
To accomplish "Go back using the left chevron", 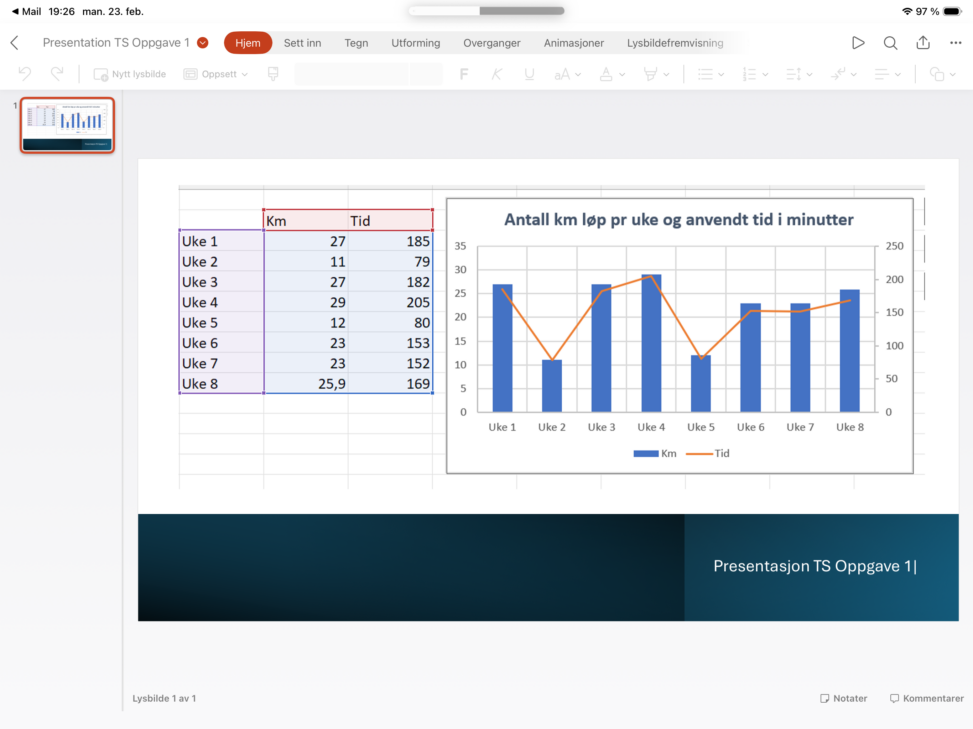I will (14, 43).
